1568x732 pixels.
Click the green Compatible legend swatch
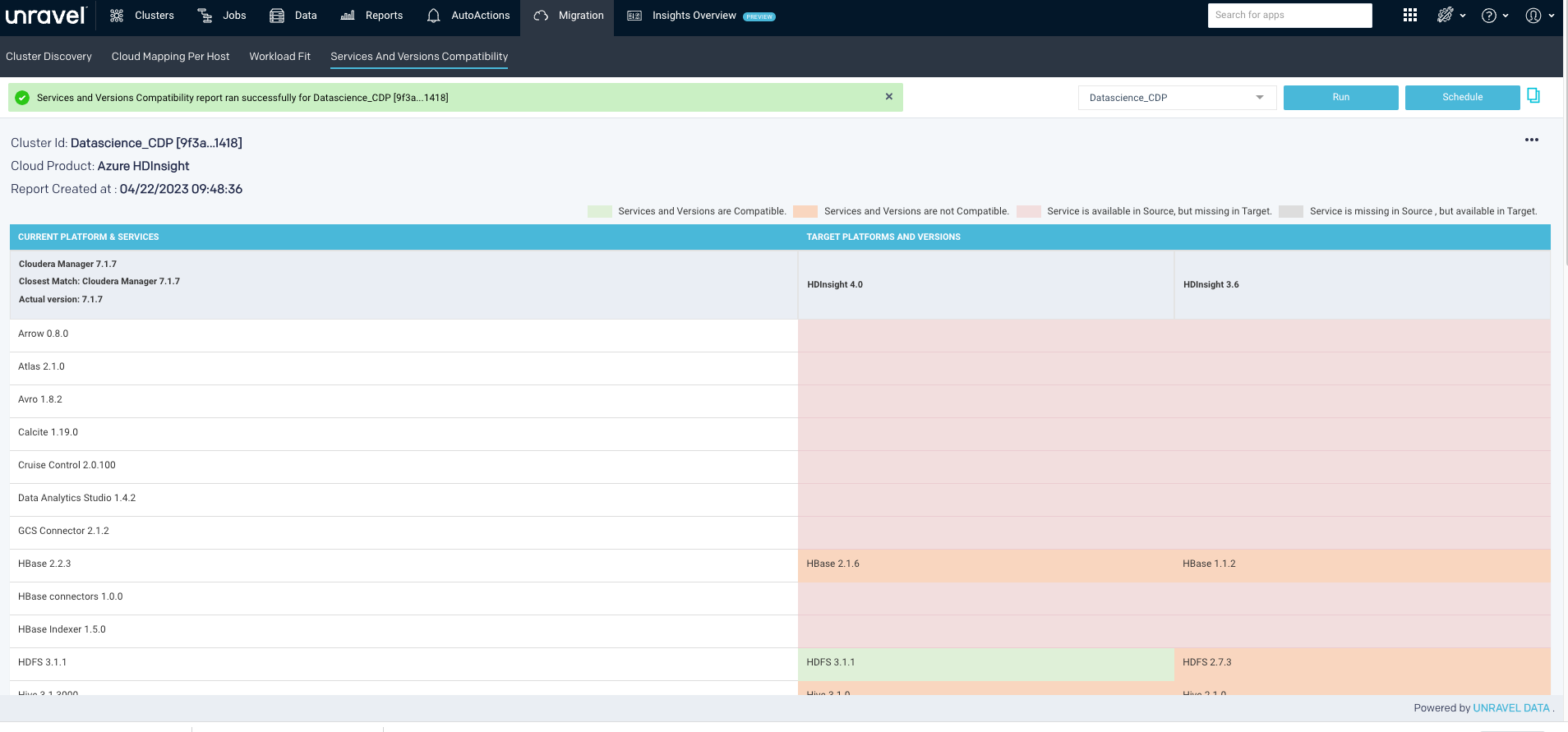coord(600,211)
